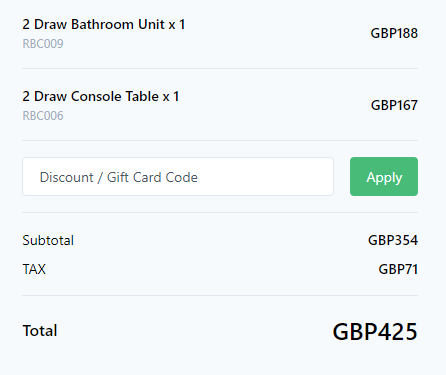The width and height of the screenshot is (446, 375).
Task: Click the GBP188 price
Action: pos(394,33)
